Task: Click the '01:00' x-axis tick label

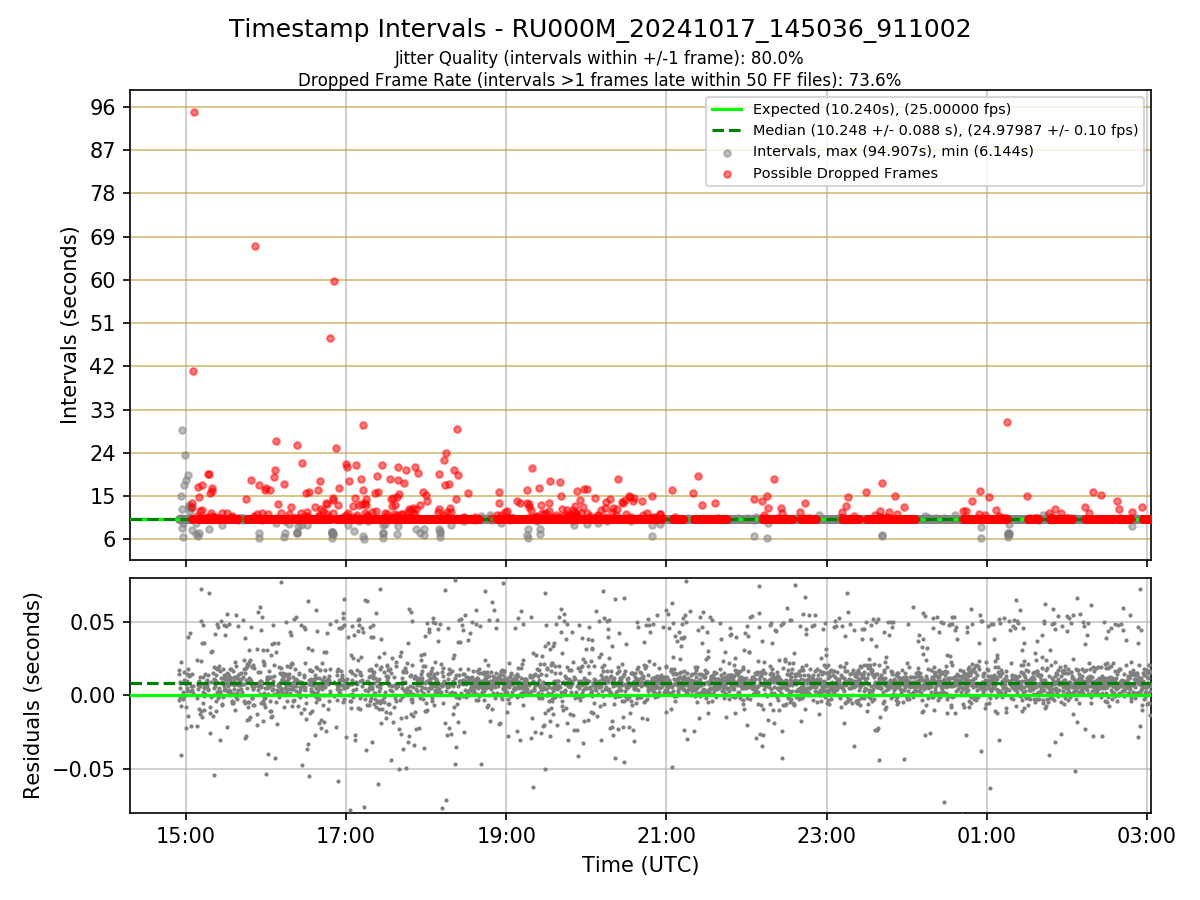Action: 987,834
